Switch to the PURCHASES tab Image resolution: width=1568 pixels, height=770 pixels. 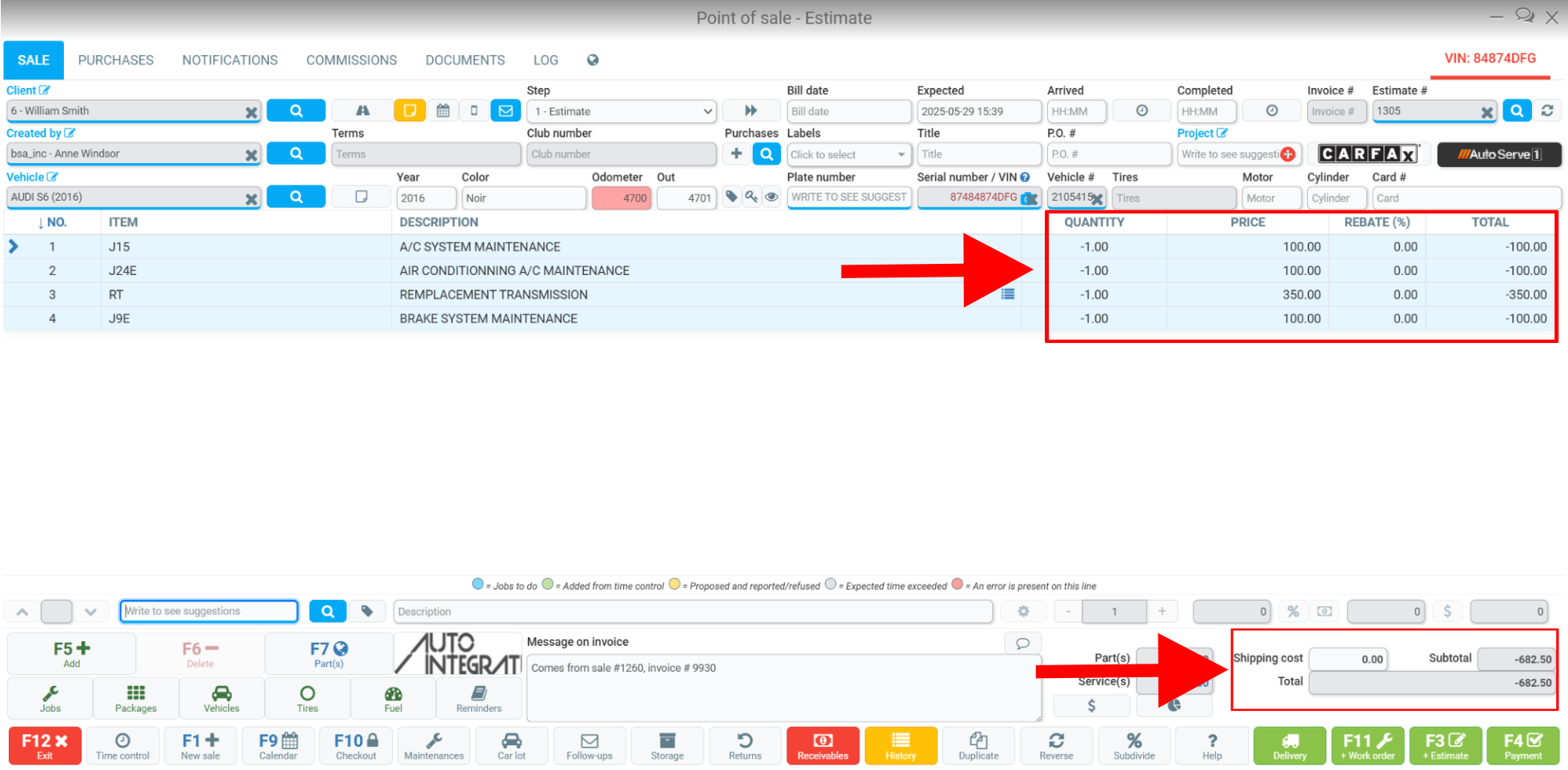pos(116,60)
